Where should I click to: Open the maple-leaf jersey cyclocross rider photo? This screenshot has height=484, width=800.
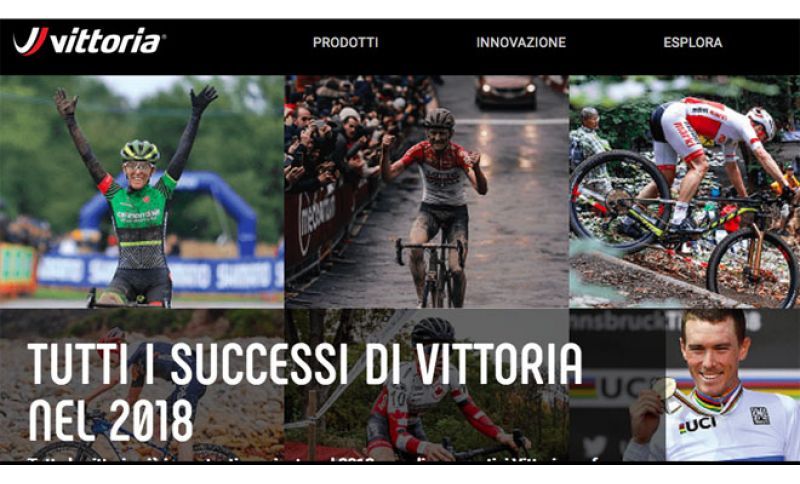tap(427, 385)
